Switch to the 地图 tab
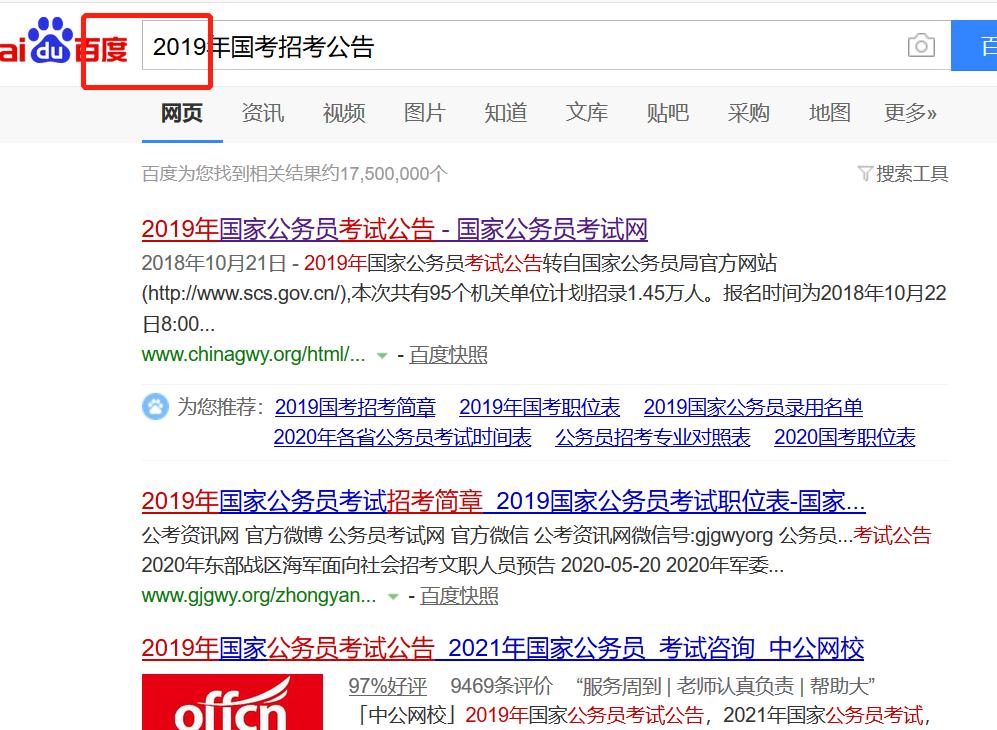 click(x=829, y=113)
